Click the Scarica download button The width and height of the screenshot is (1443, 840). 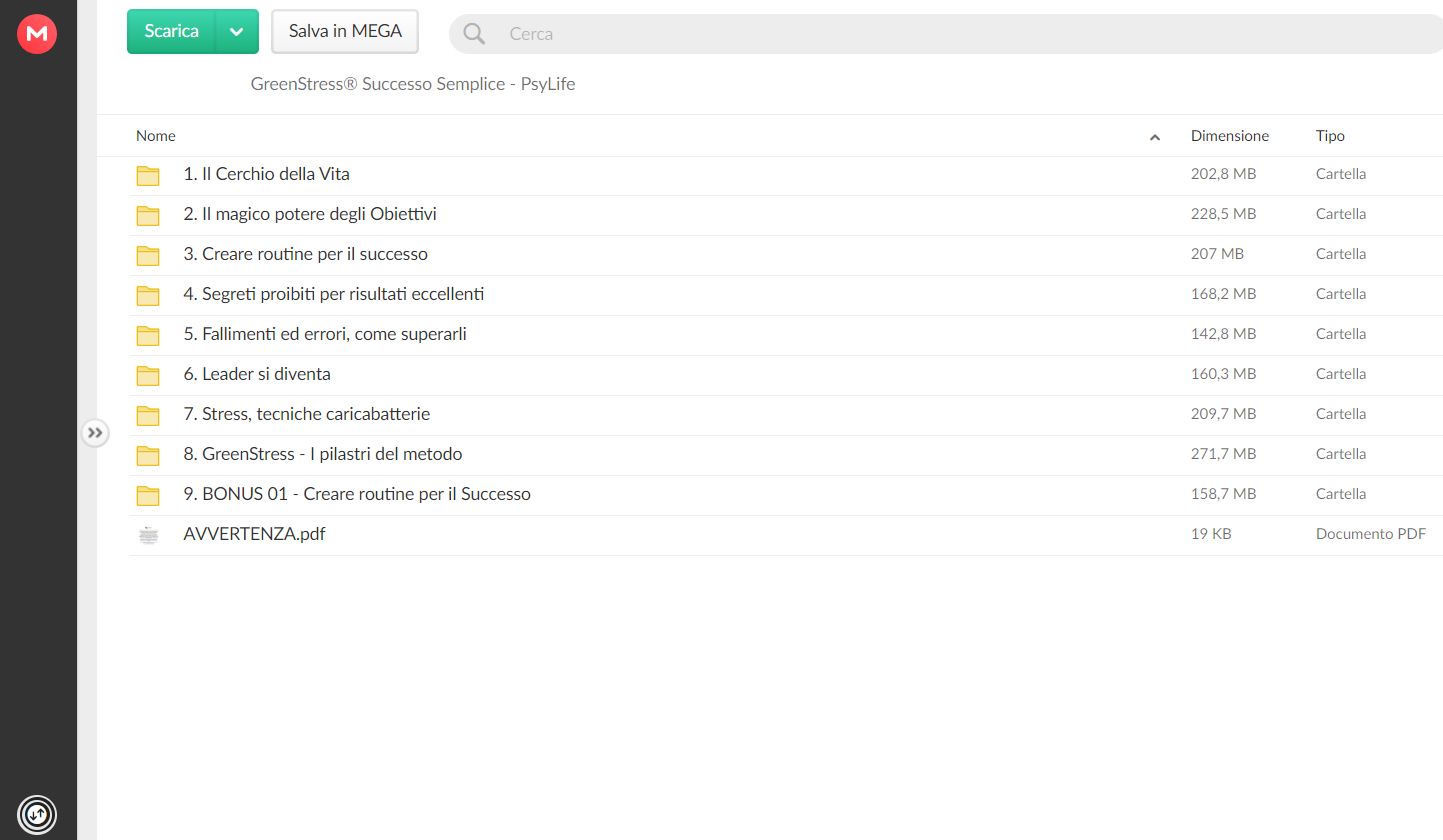[x=171, y=31]
